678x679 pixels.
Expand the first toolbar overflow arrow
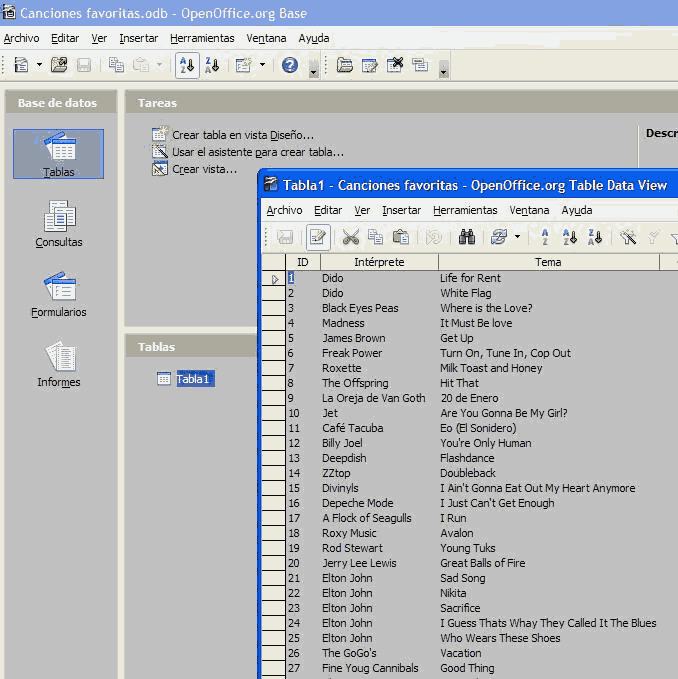(314, 70)
